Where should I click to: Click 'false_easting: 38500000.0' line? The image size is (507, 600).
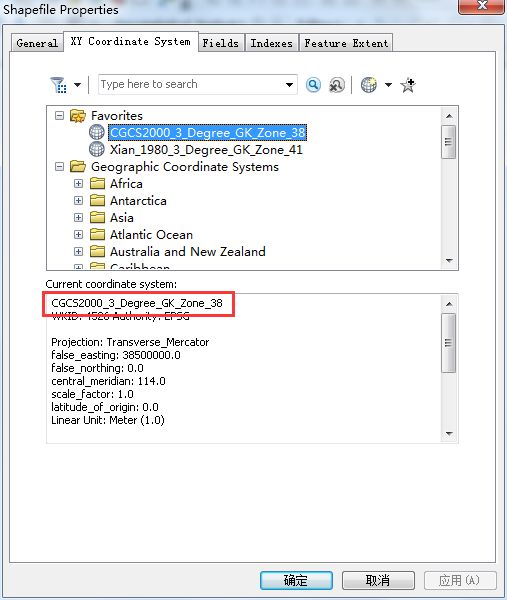116,355
